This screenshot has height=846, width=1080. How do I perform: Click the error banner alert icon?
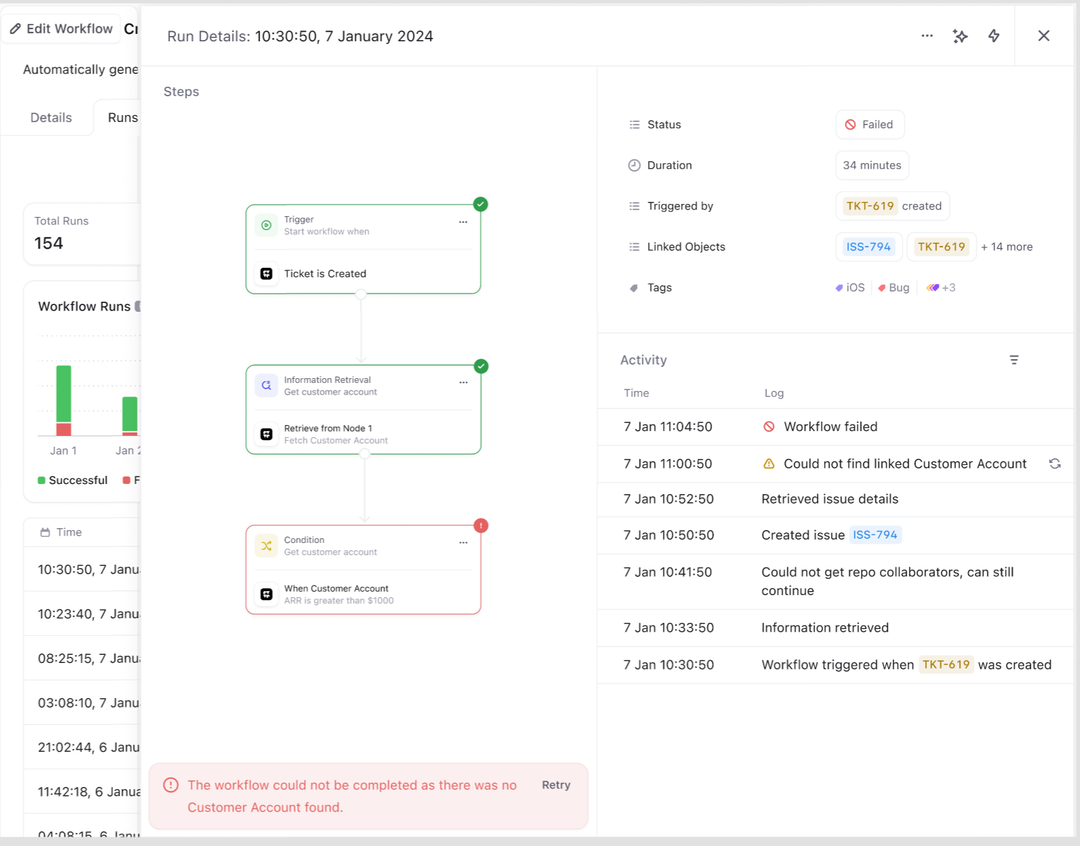(x=170, y=785)
